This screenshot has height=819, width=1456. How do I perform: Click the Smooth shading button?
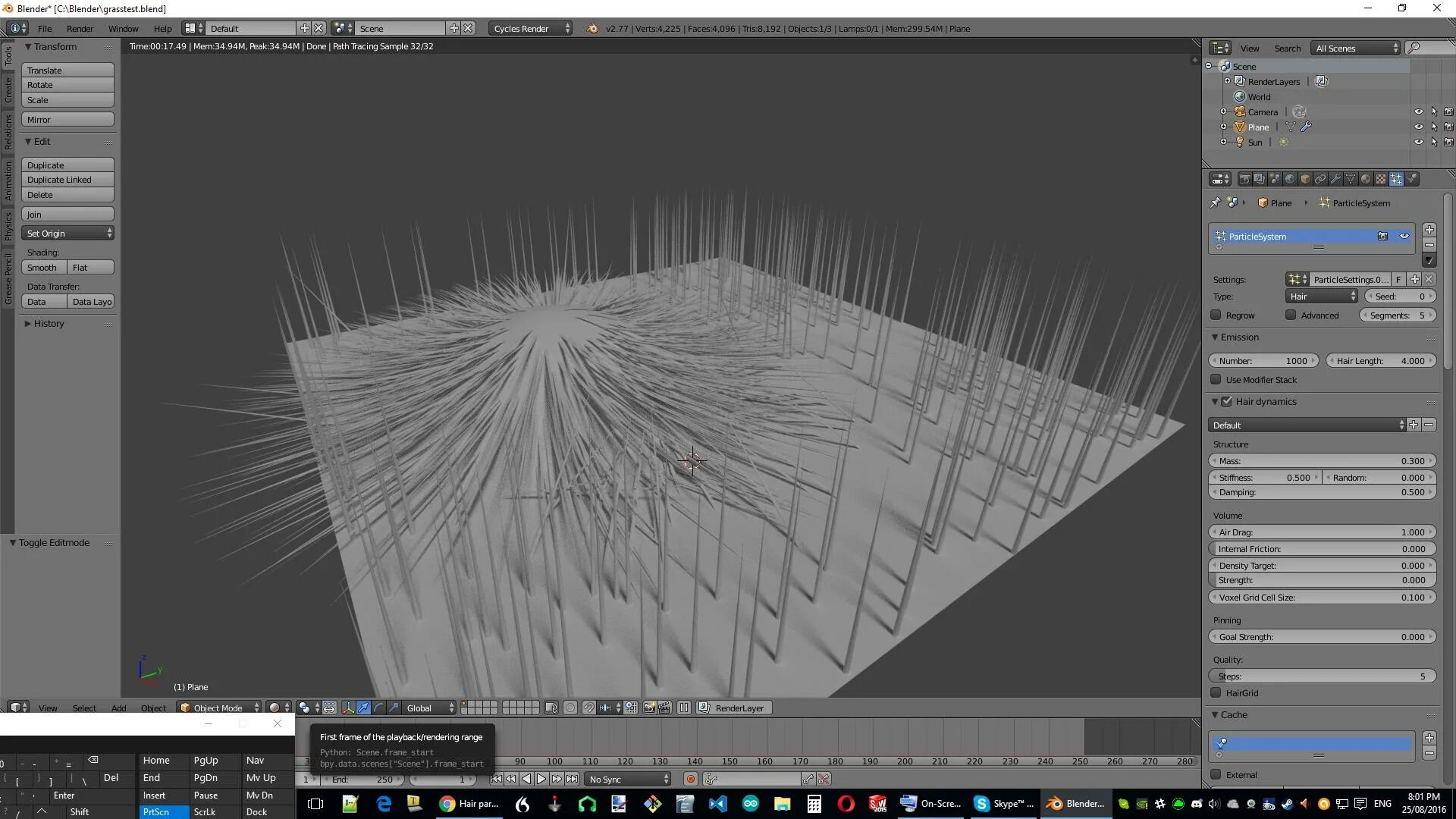tap(45, 267)
